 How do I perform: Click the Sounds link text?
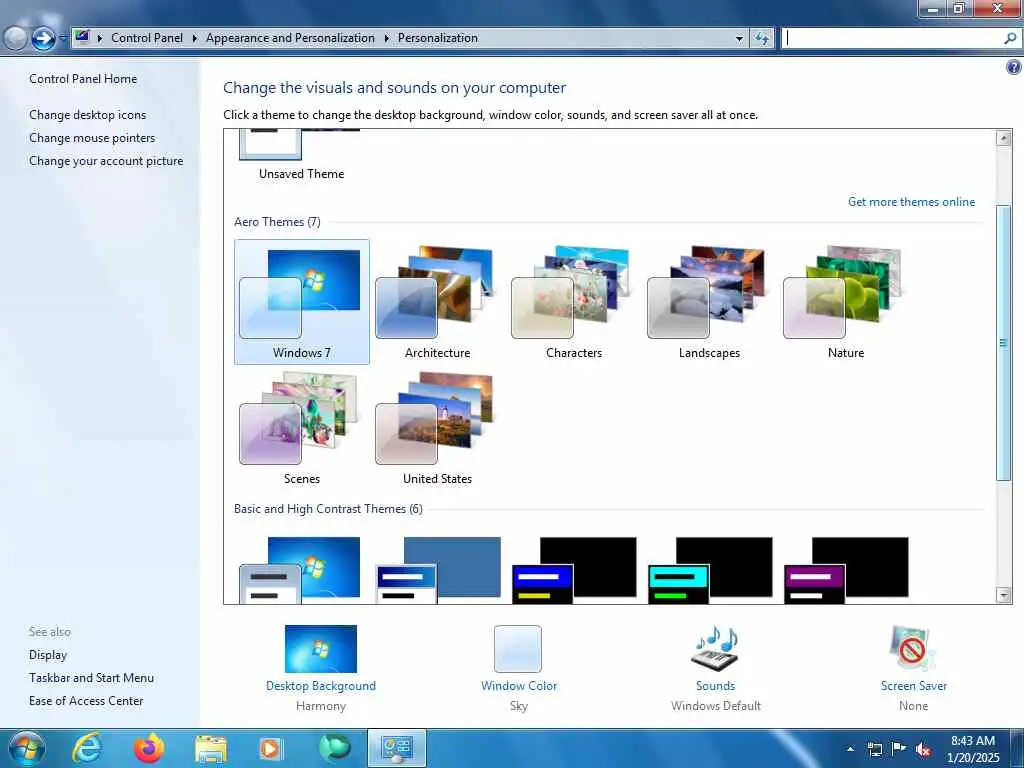[715, 686]
